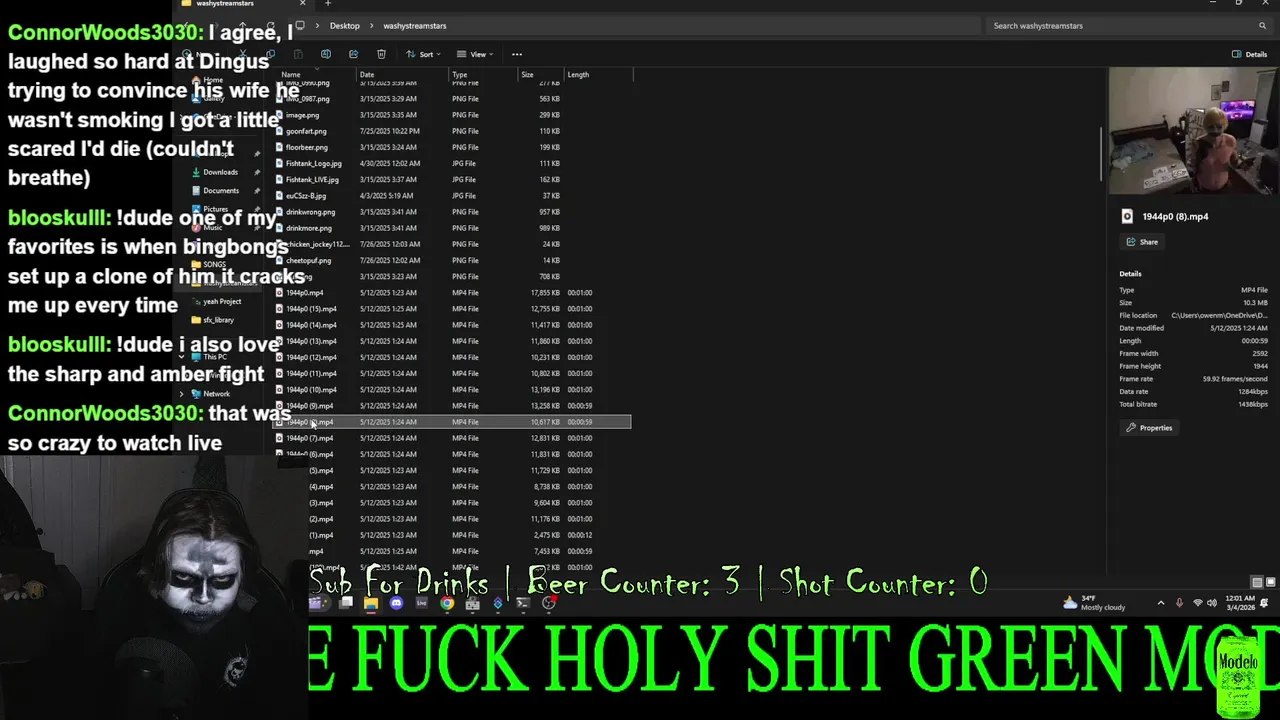Click the Task View taskbar icon
The height and width of the screenshot is (720, 1280).
tap(346, 603)
